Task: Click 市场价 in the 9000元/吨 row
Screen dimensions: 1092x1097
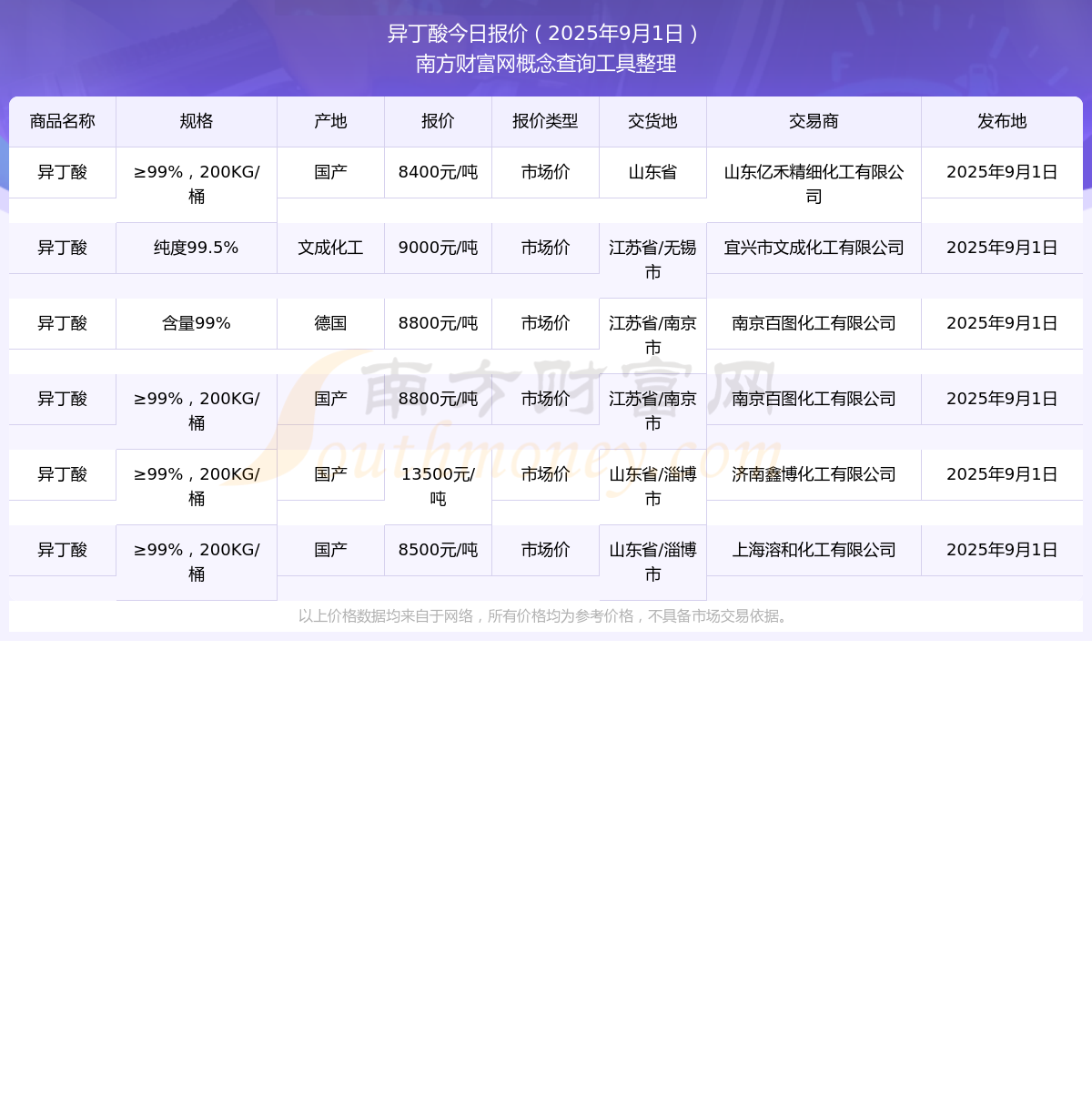Action: coord(545,249)
